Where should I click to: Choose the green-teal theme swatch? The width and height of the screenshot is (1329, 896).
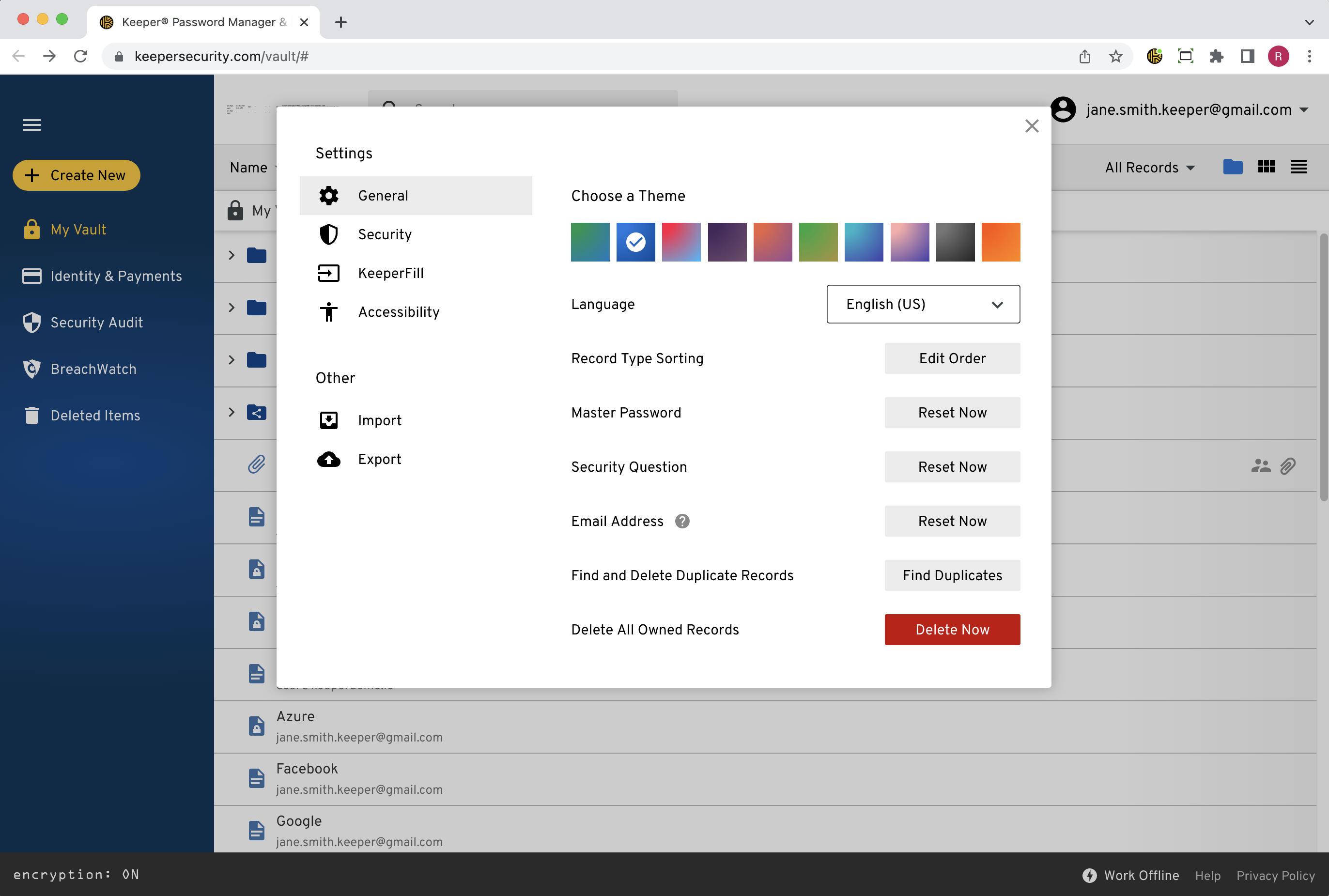point(590,242)
